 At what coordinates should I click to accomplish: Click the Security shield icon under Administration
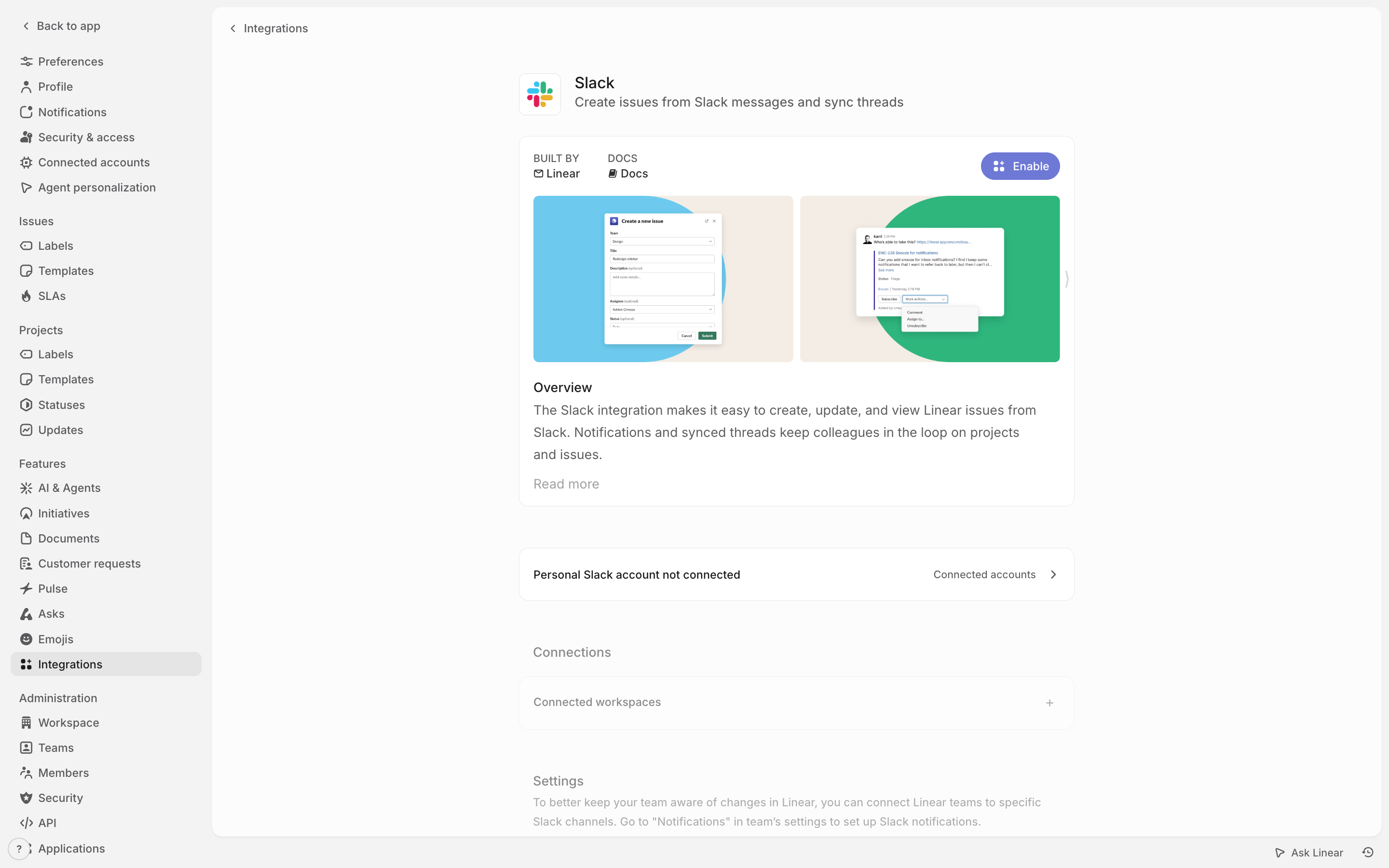coord(26,798)
